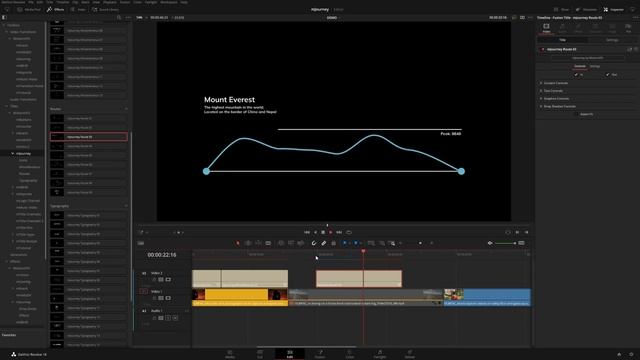Enable the Out animation checkbox
Image resolution: width=640 pixels, height=360 pixels.
[x=607, y=75]
